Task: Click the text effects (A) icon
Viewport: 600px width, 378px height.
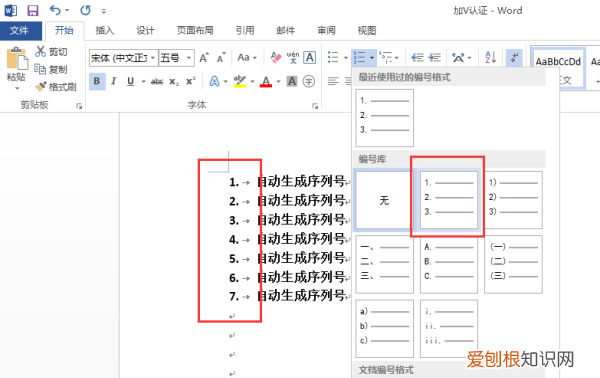Action: 214,81
